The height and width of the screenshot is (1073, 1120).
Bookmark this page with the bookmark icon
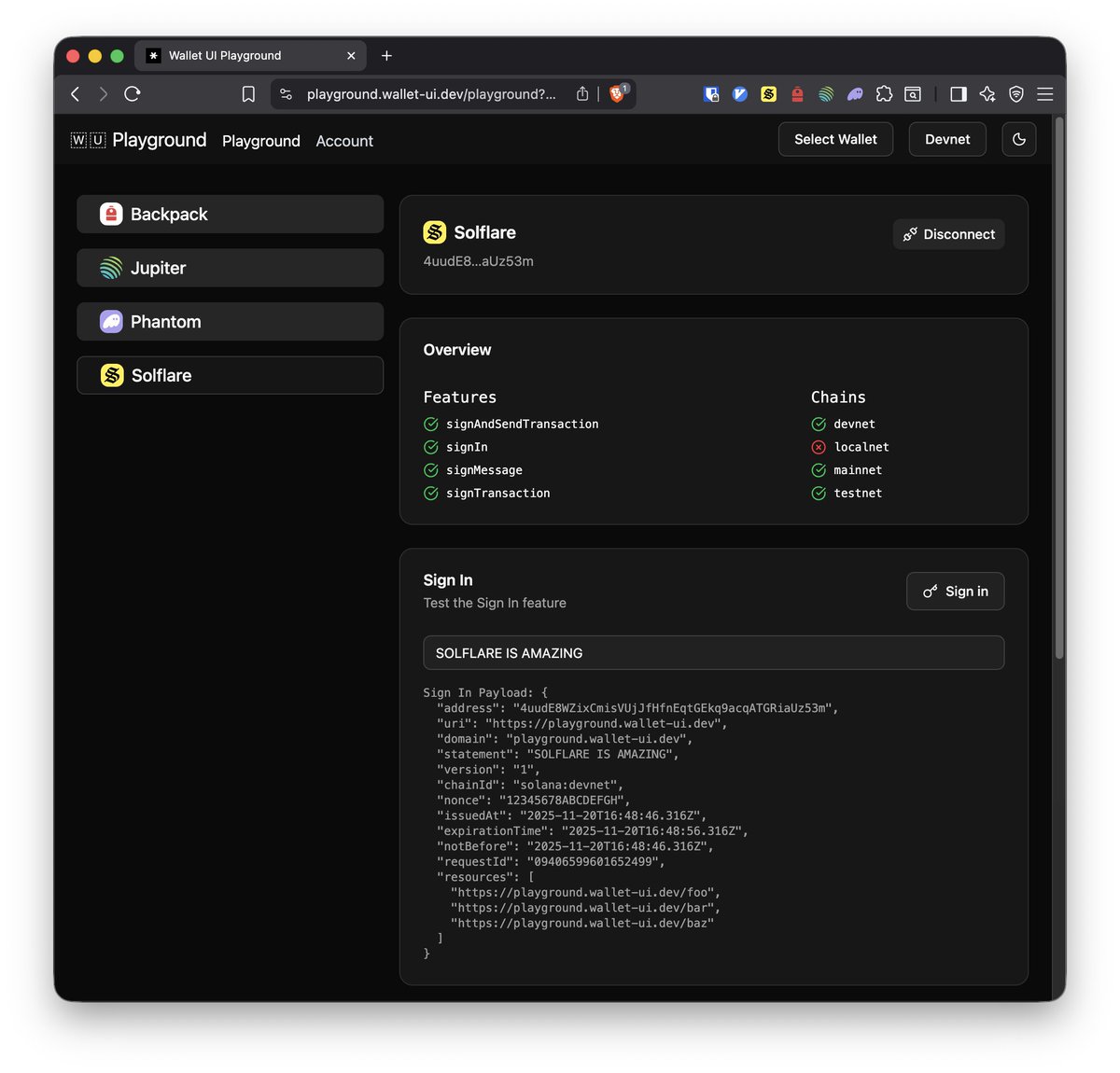248,94
